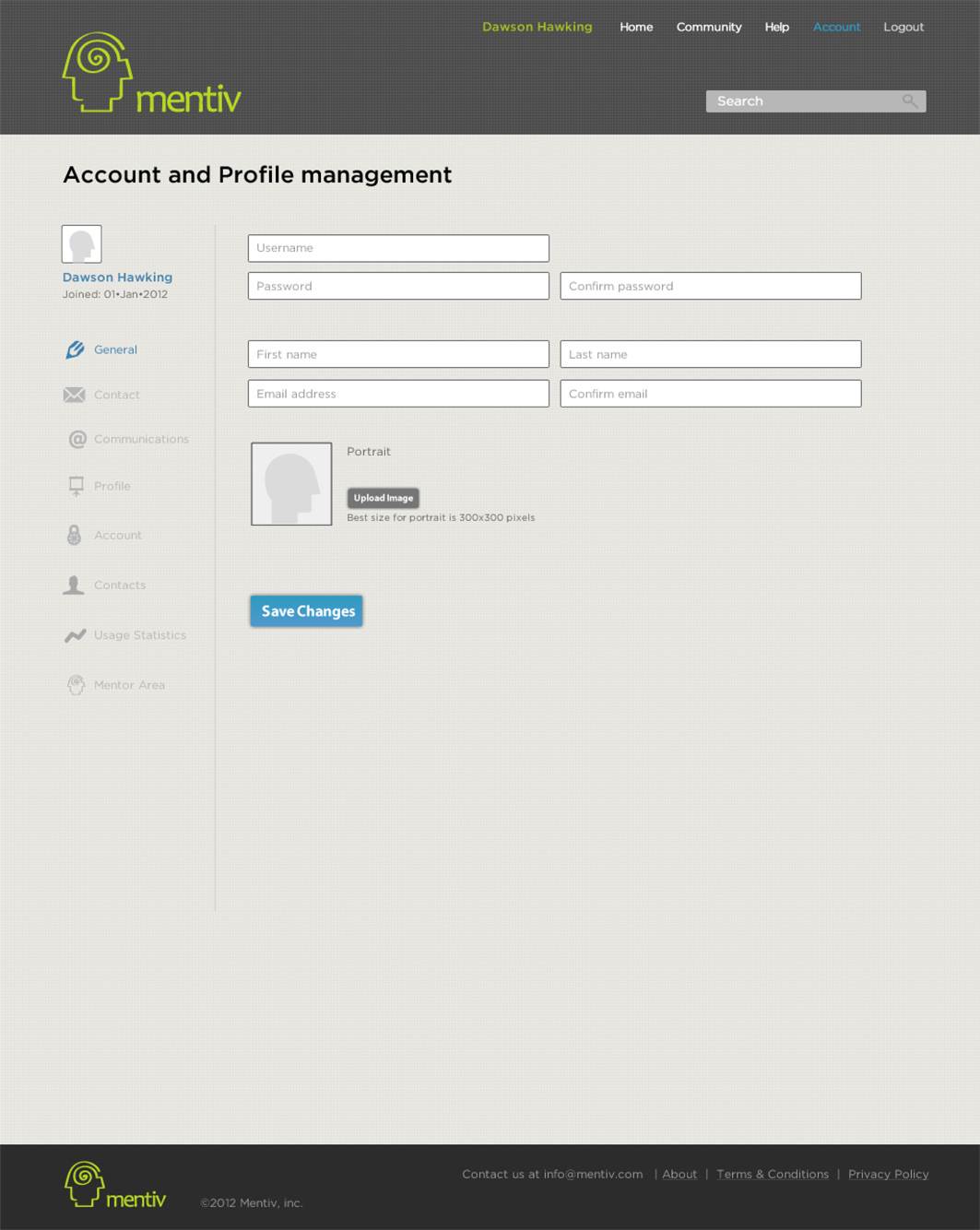Click the Contacts person icon
This screenshot has width=980, height=1230.
pyautogui.click(x=74, y=585)
